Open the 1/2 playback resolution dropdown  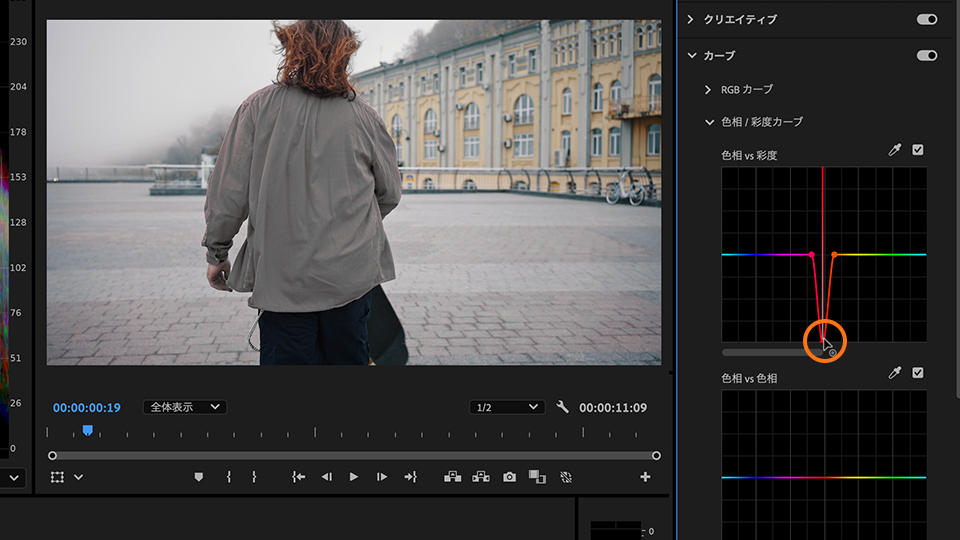tap(507, 407)
